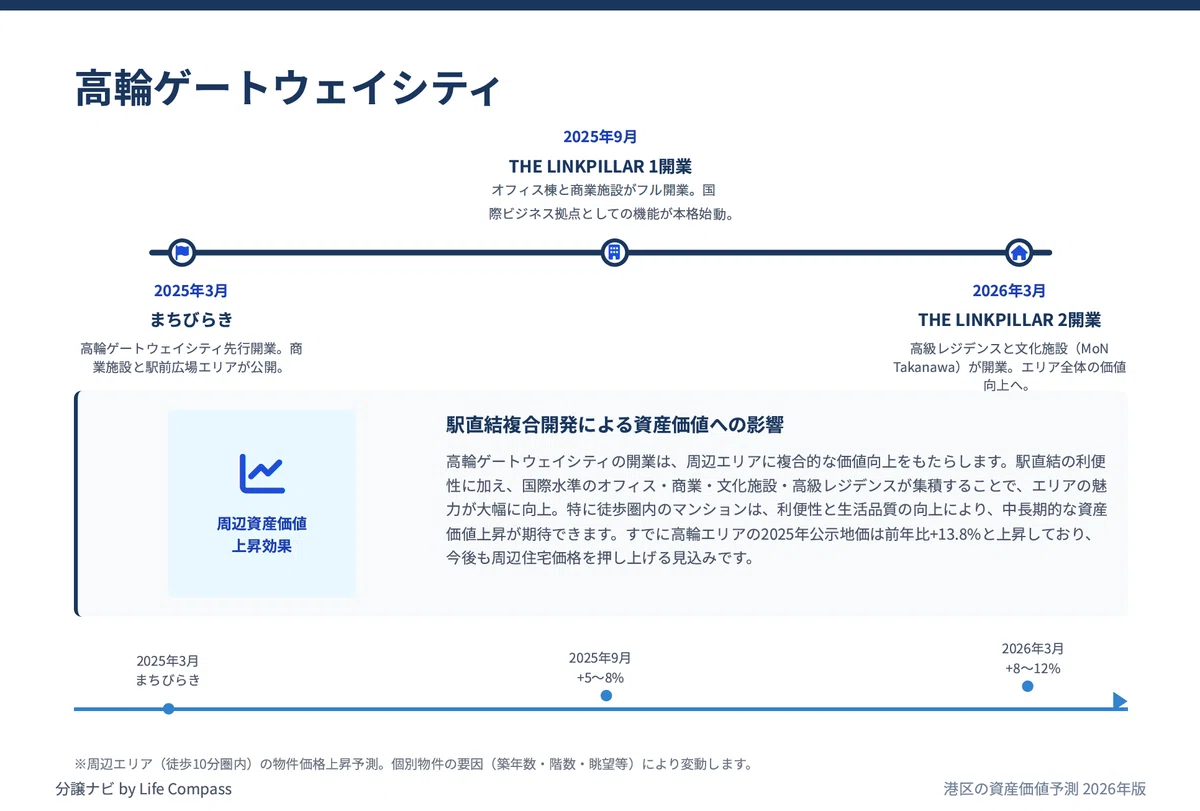The height and width of the screenshot is (811, 1200).
Task: Click the footnote starting with ※周辺エリア
Action: (413, 764)
